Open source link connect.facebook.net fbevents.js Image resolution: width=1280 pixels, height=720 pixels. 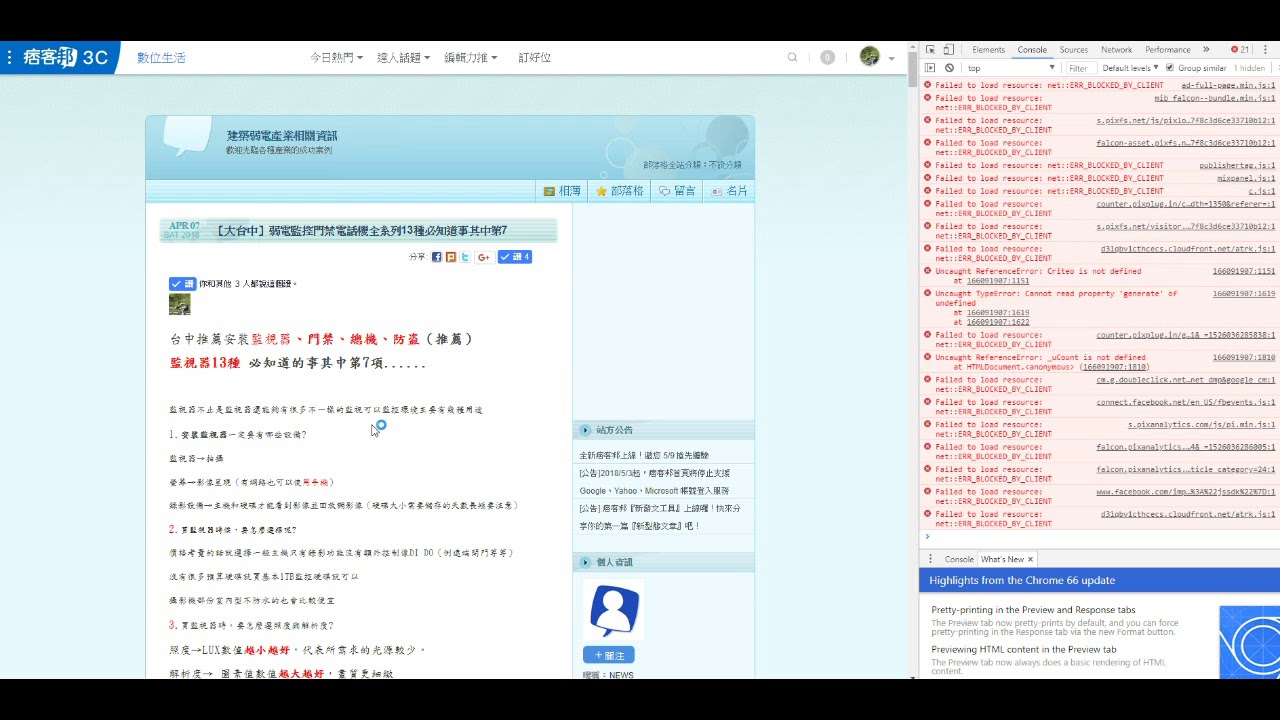pos(1186,402)
